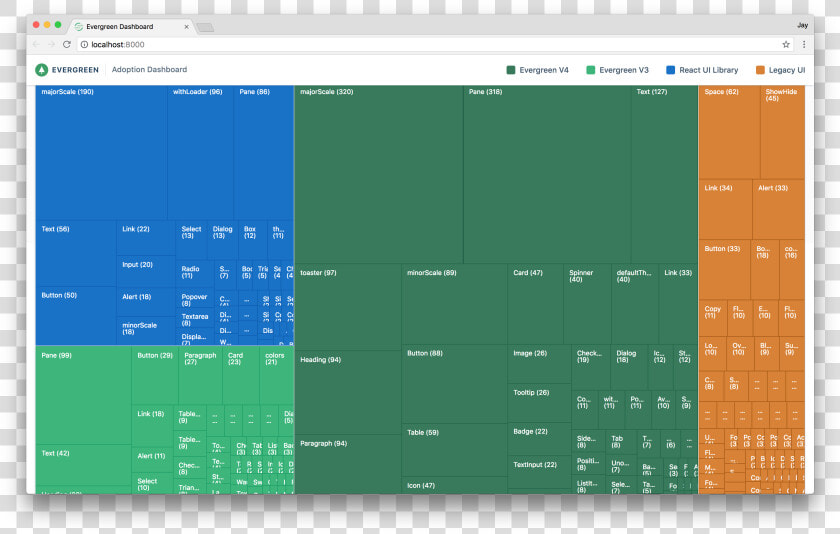Select the Paragraph (94) tile

348,464
